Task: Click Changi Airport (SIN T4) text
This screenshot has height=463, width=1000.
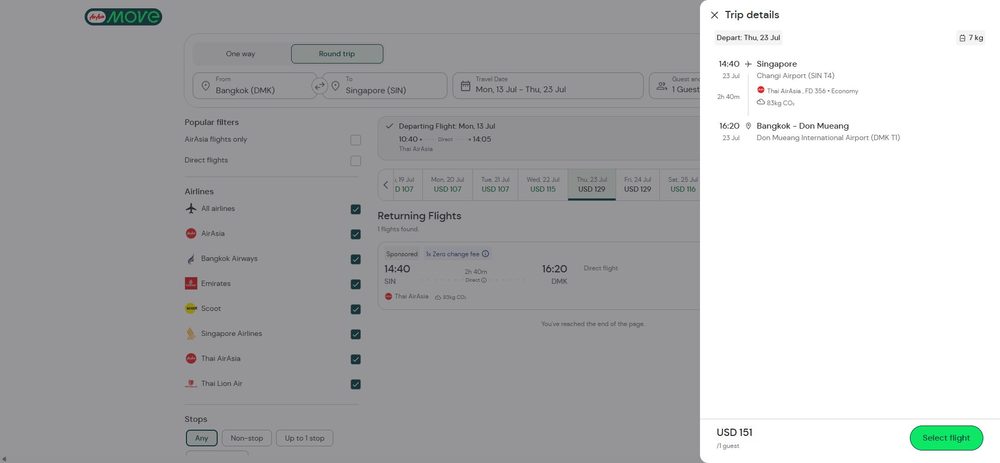Action: click(795, 76)
